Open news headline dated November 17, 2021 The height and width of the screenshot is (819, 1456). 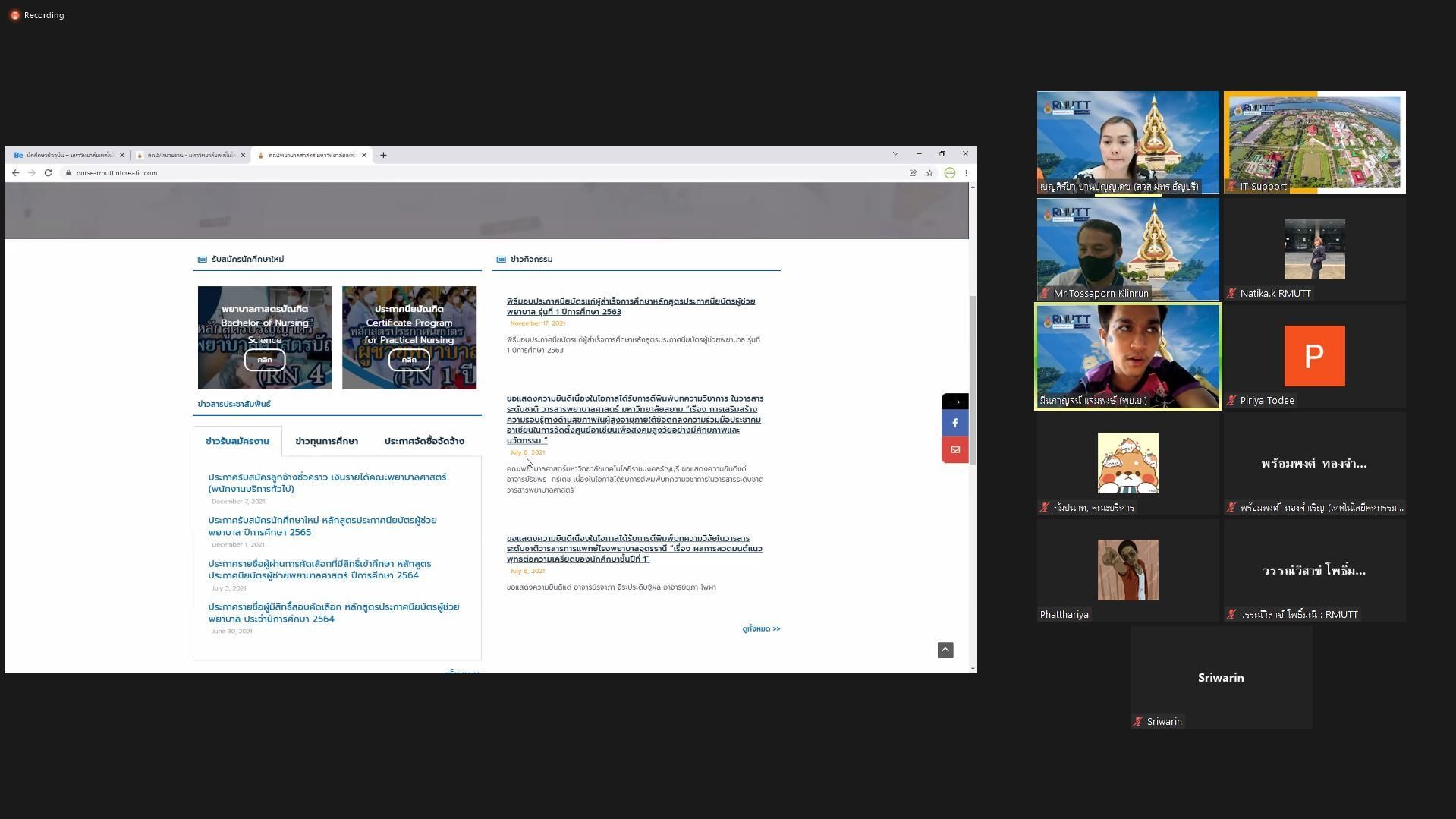(x=631, y=307)
